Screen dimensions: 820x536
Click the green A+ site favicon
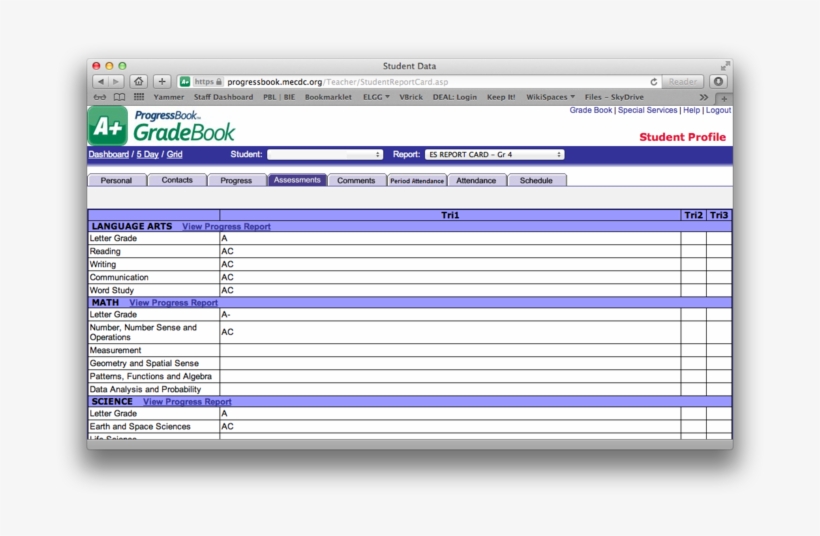click(x=185, y=82)
